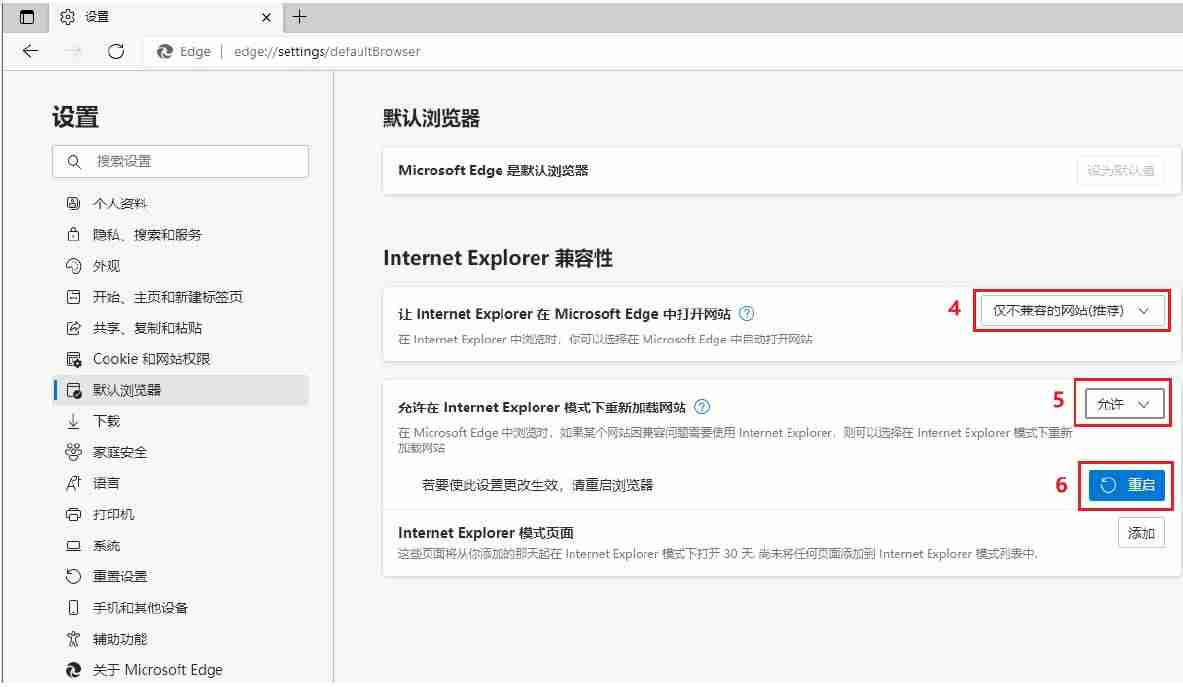Click the Microsoft Edge 是默认浏览器 text
The width and height of the screenshot is (1183, 687).
click(493, 170)
